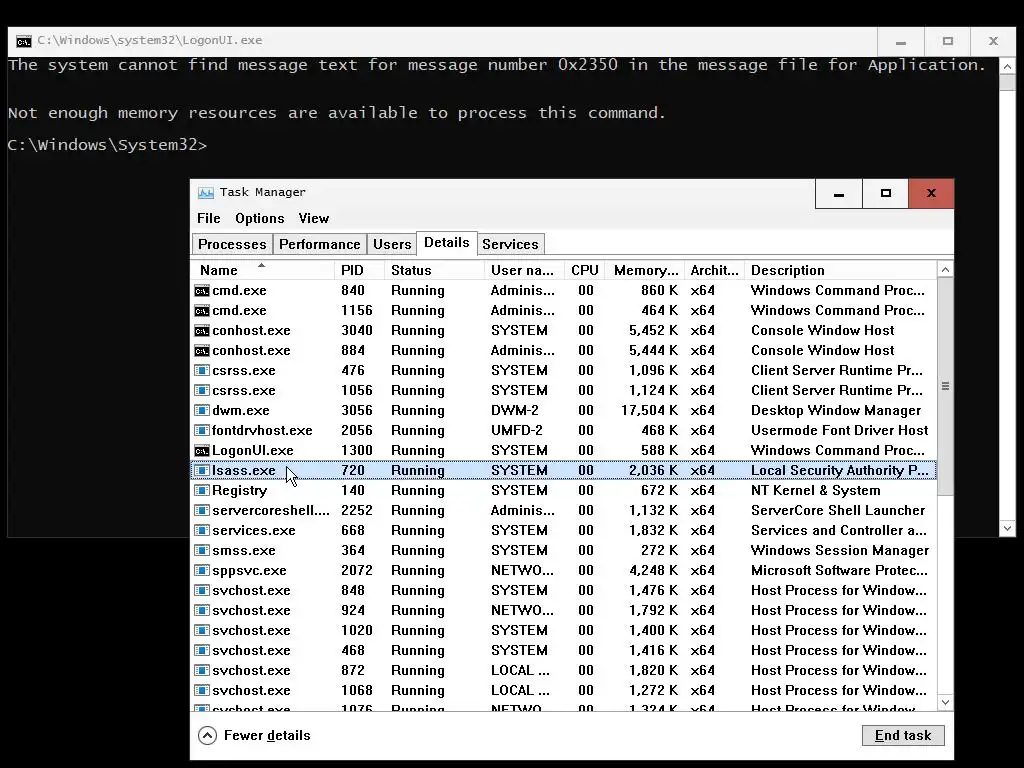Sort by the Architecture column header

pyautogui.click(x=714, y=270)
